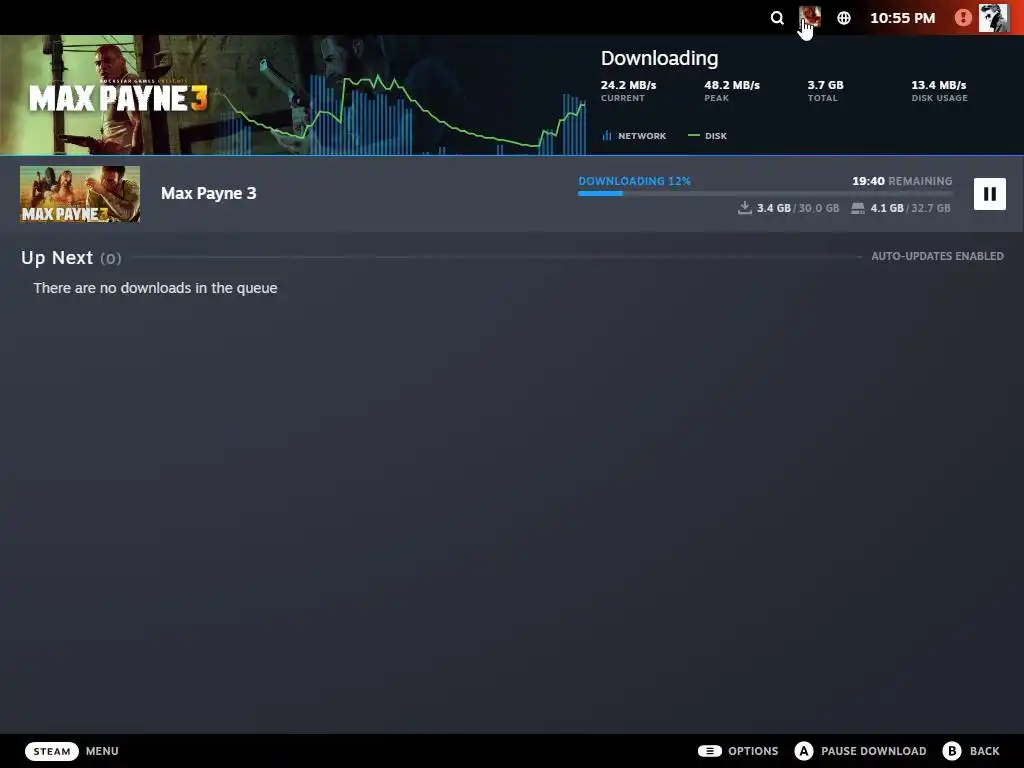Open the STEAM menu button
Viewport: 1024px width, 768px height.
(x=52, y=751)
